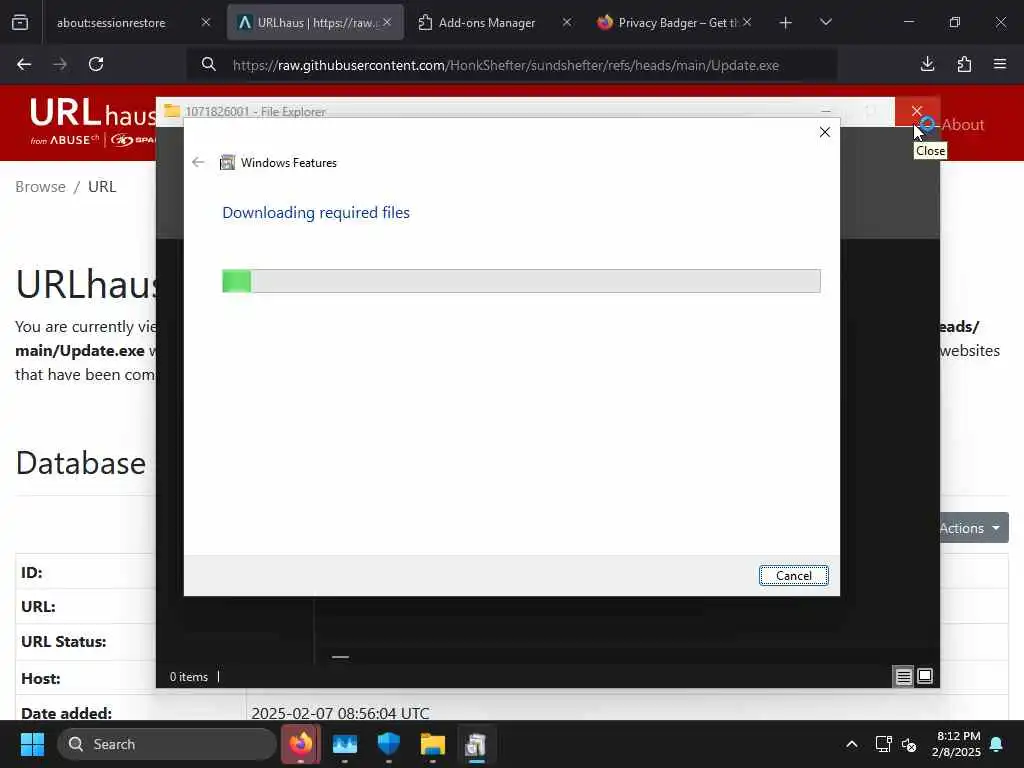Viewport: 1024px width, 768px height.
Task: Open Windows Security shield in taskbar
Action: (x=389, y=744)
